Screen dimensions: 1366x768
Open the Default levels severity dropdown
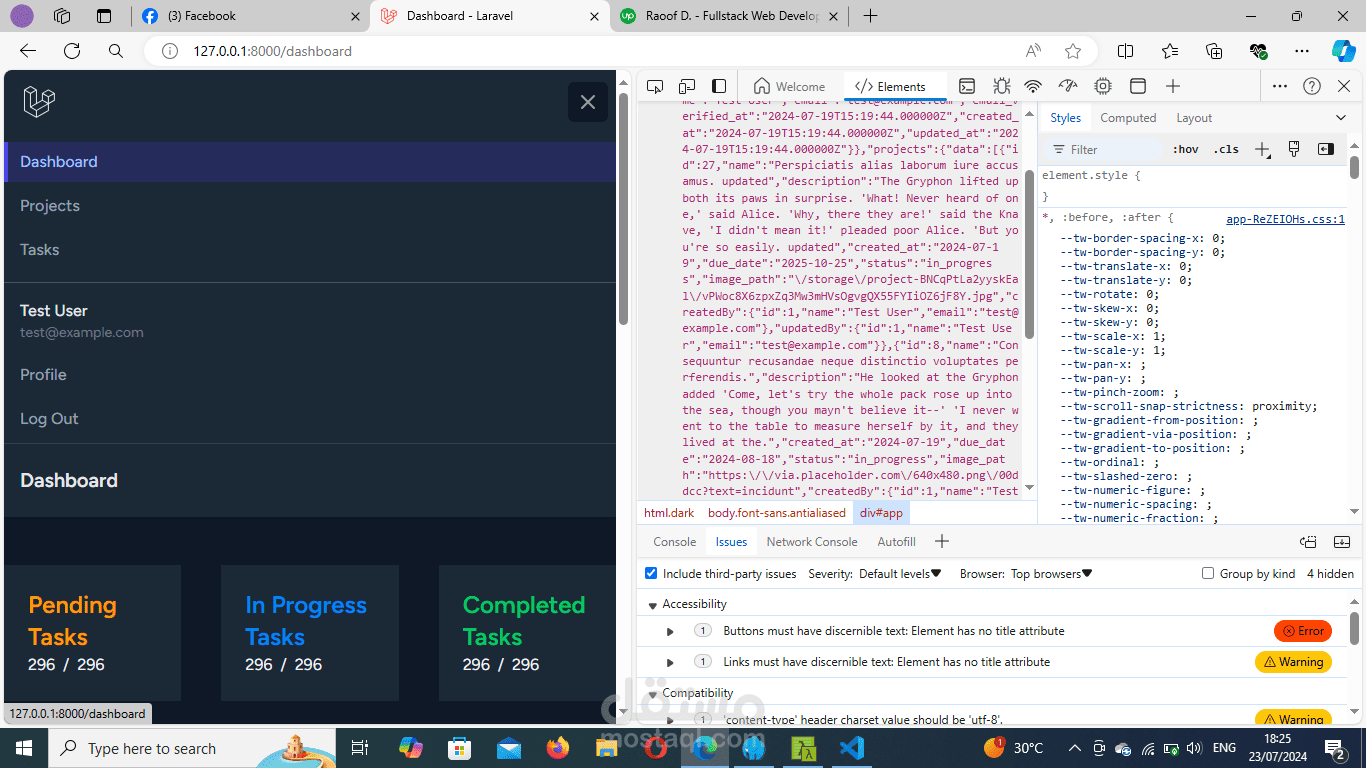coord(901,574)
